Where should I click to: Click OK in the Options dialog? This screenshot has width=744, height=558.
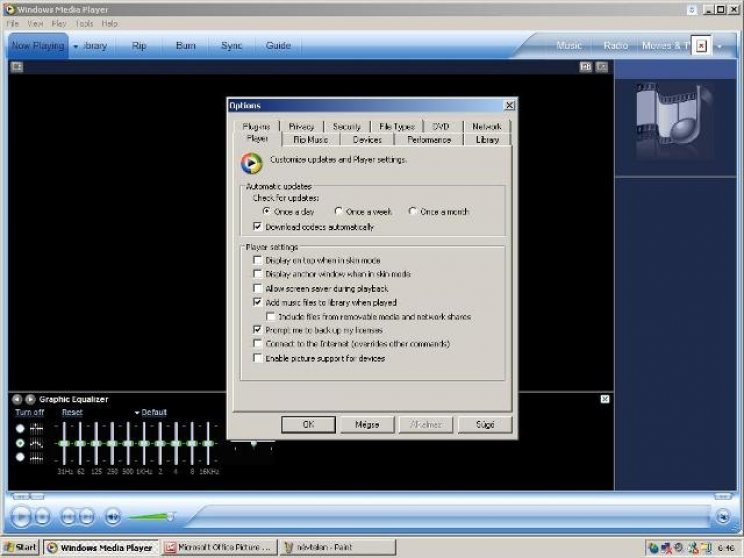(308, 424)
